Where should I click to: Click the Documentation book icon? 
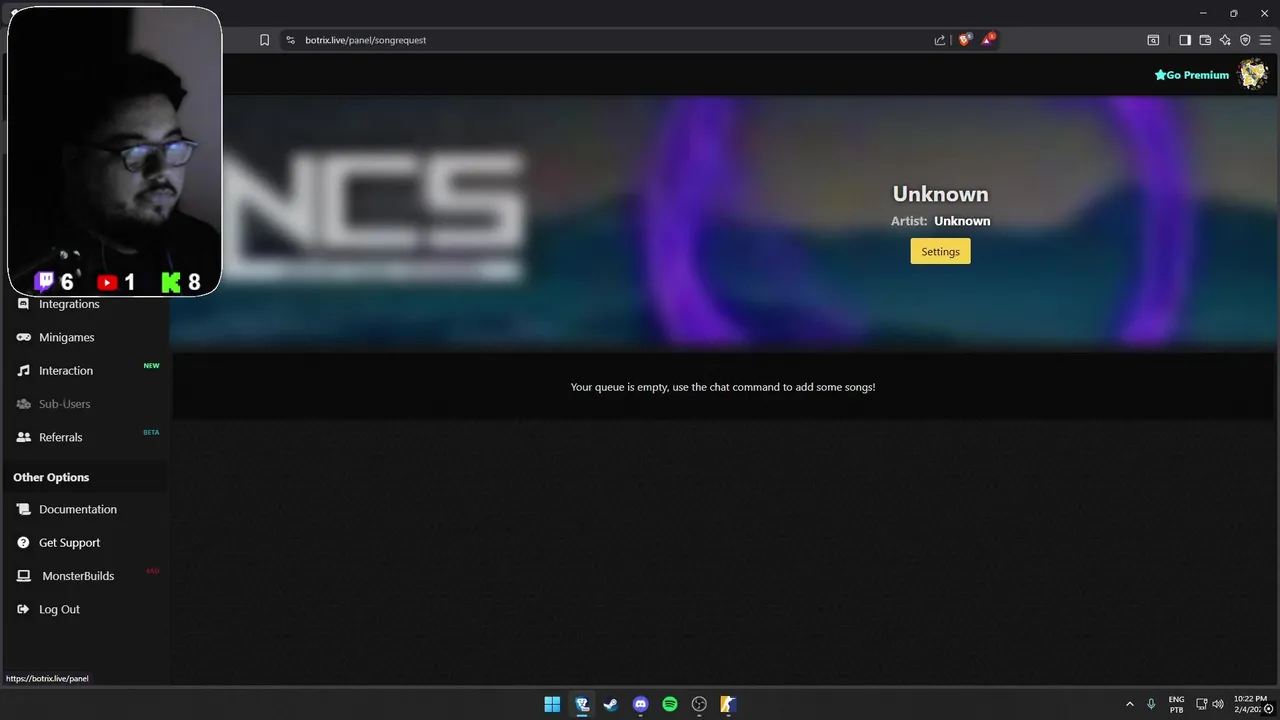[23, 509]
